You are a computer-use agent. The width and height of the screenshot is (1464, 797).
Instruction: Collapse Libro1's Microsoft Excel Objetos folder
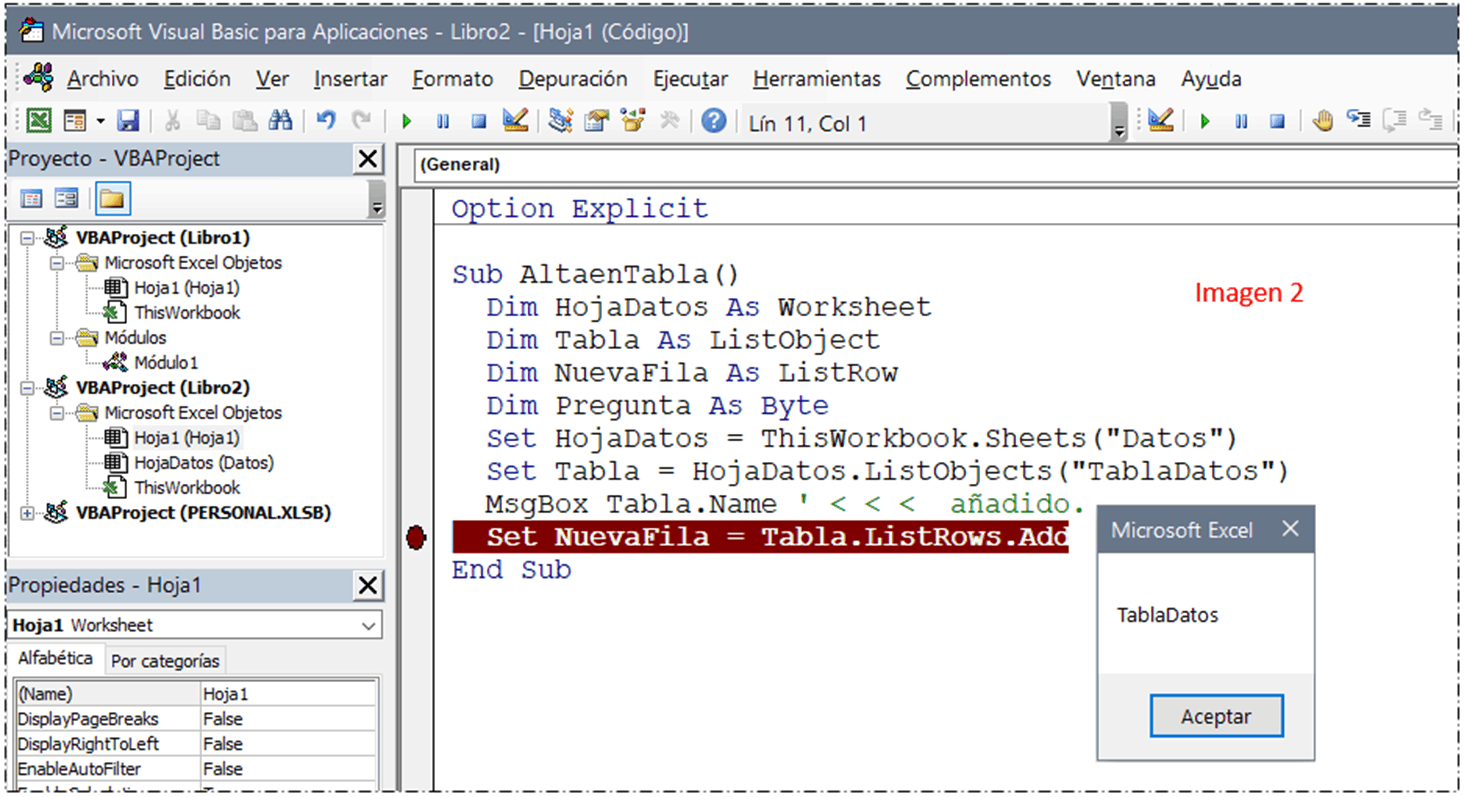56,263
